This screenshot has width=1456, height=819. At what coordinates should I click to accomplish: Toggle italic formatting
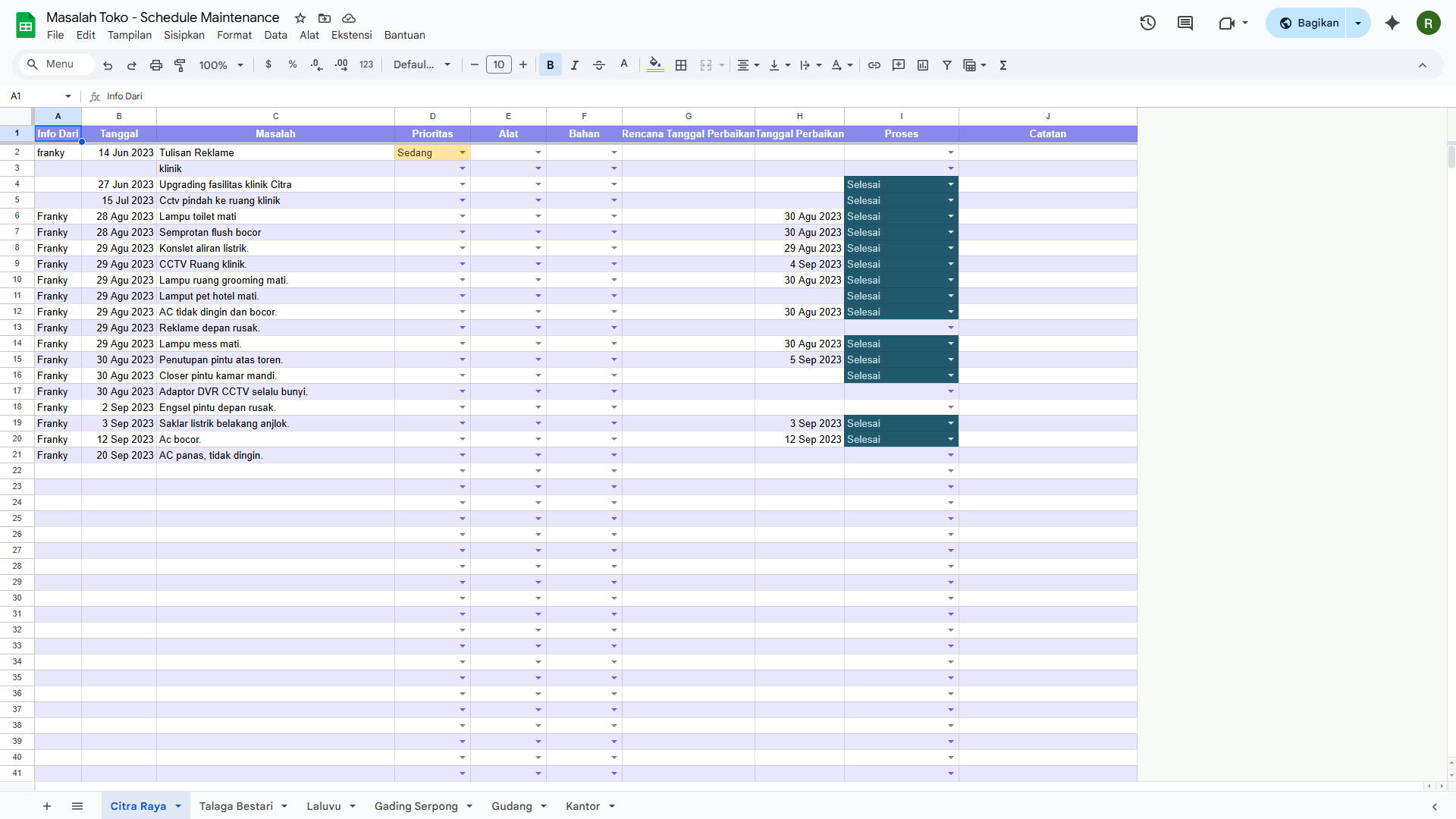tap(575, 65)
